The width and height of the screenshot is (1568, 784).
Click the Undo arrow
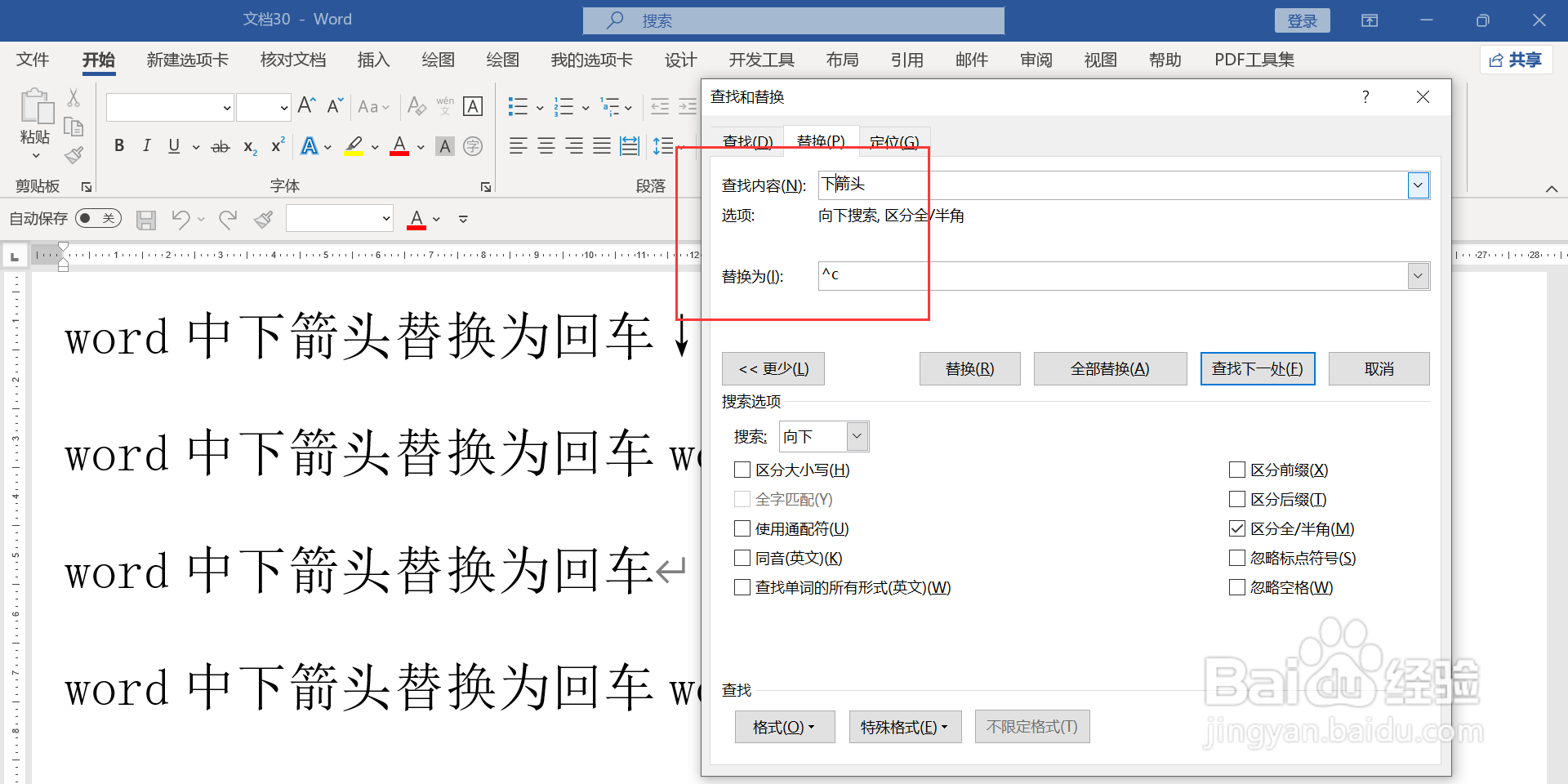point(180,219)
